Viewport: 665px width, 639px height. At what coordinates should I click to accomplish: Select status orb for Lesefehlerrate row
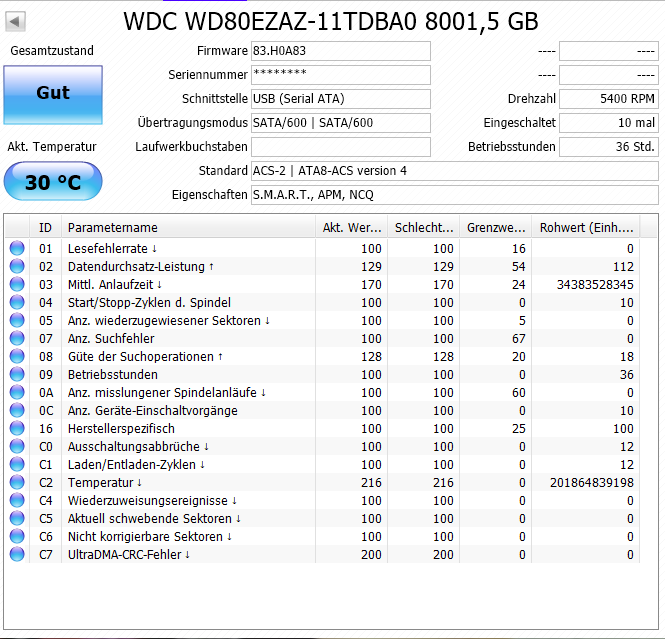pos(17,248)
